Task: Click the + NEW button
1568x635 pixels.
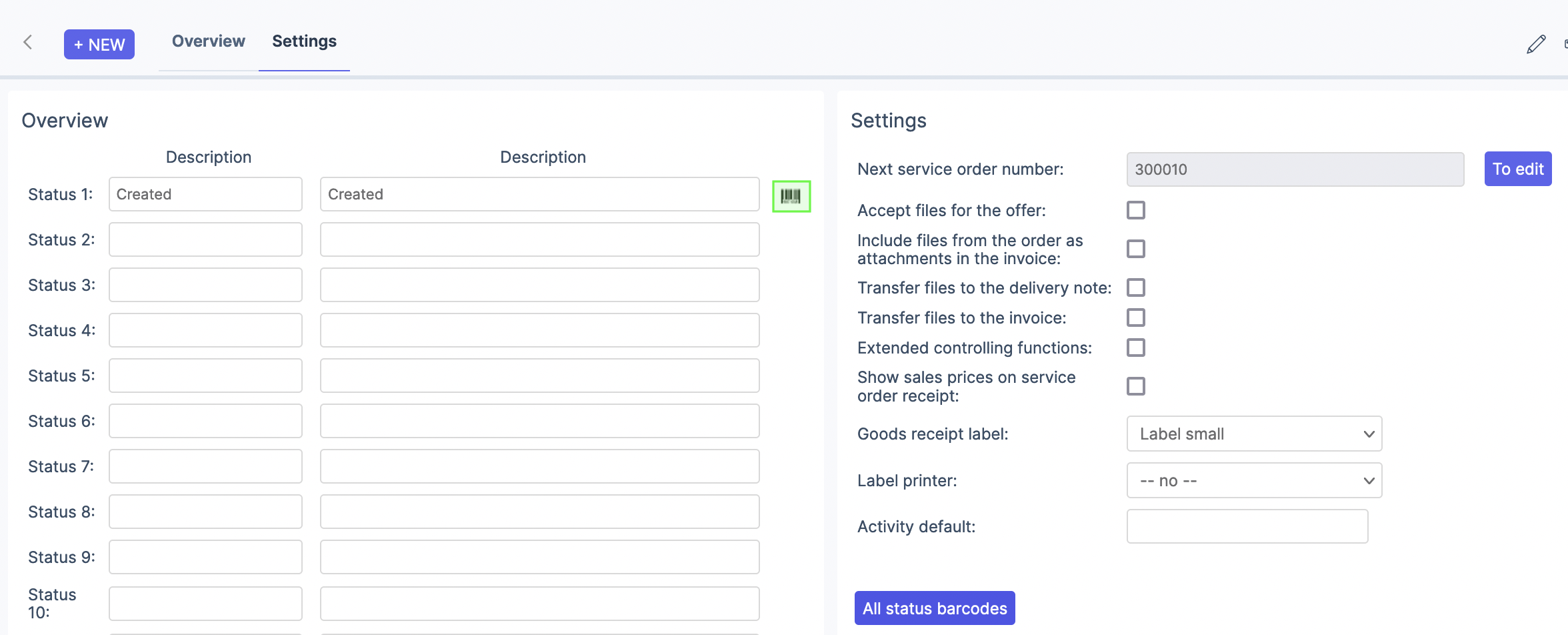Action: point(99,45)
